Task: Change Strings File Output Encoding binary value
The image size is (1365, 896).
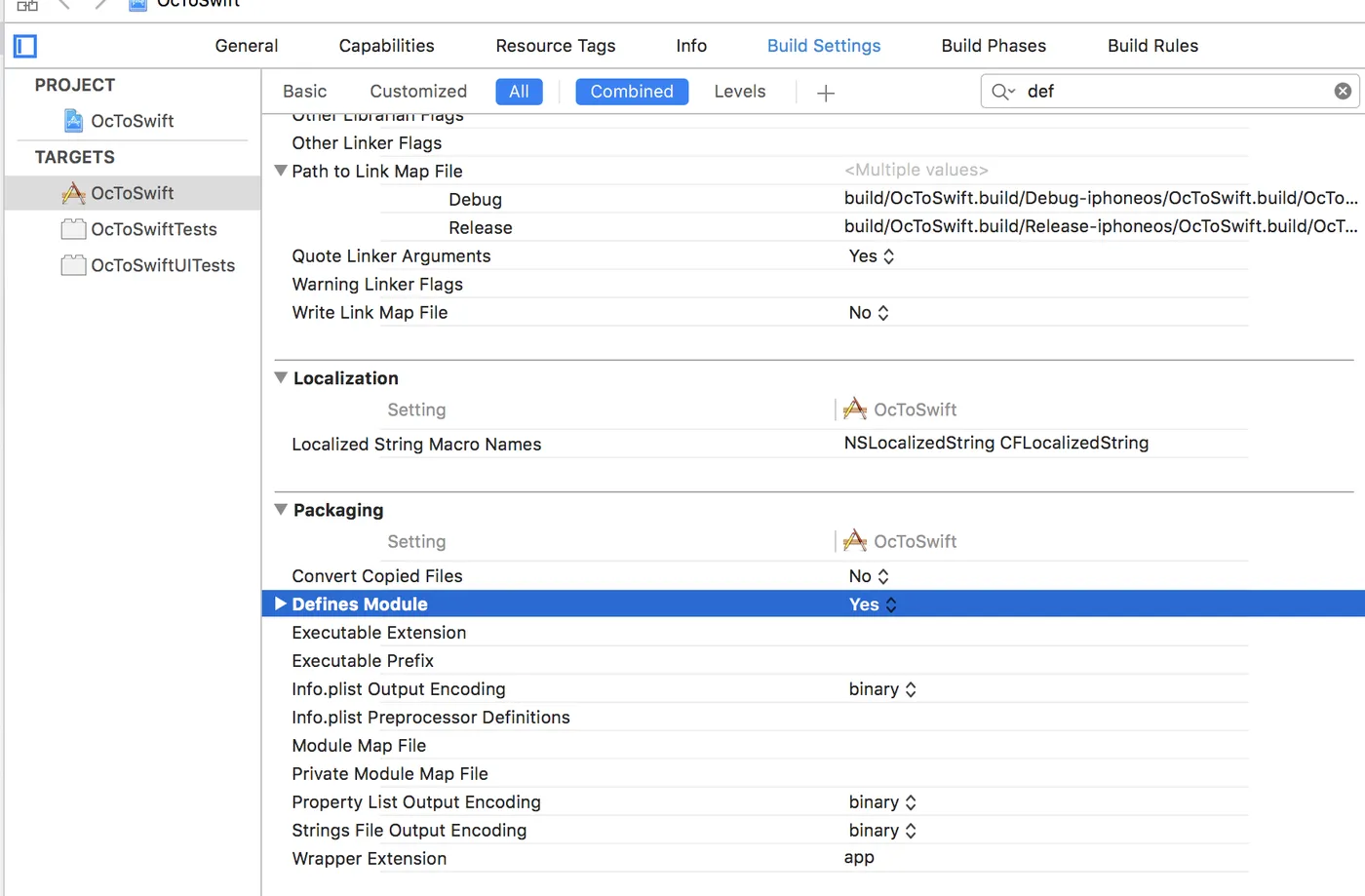Action: (x=882, y=831)
